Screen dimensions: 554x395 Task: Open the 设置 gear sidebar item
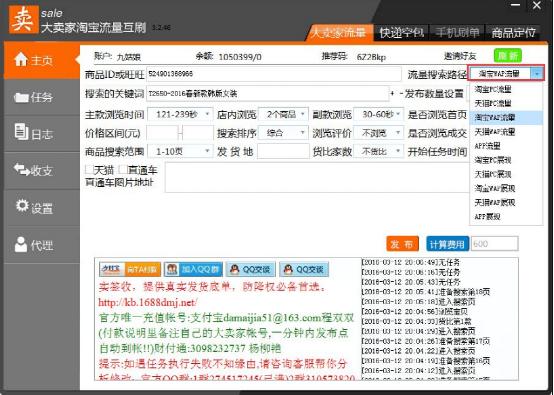42,207
